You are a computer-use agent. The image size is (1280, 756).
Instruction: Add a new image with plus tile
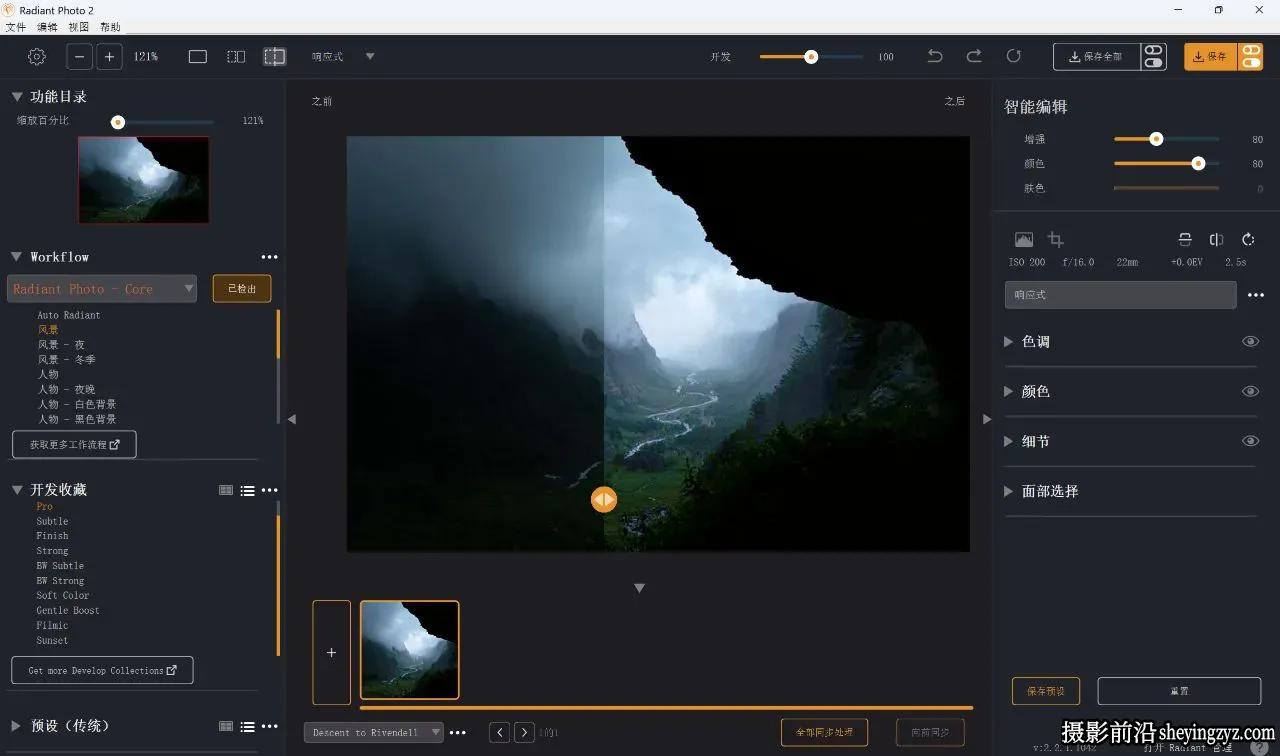point(332,652)
